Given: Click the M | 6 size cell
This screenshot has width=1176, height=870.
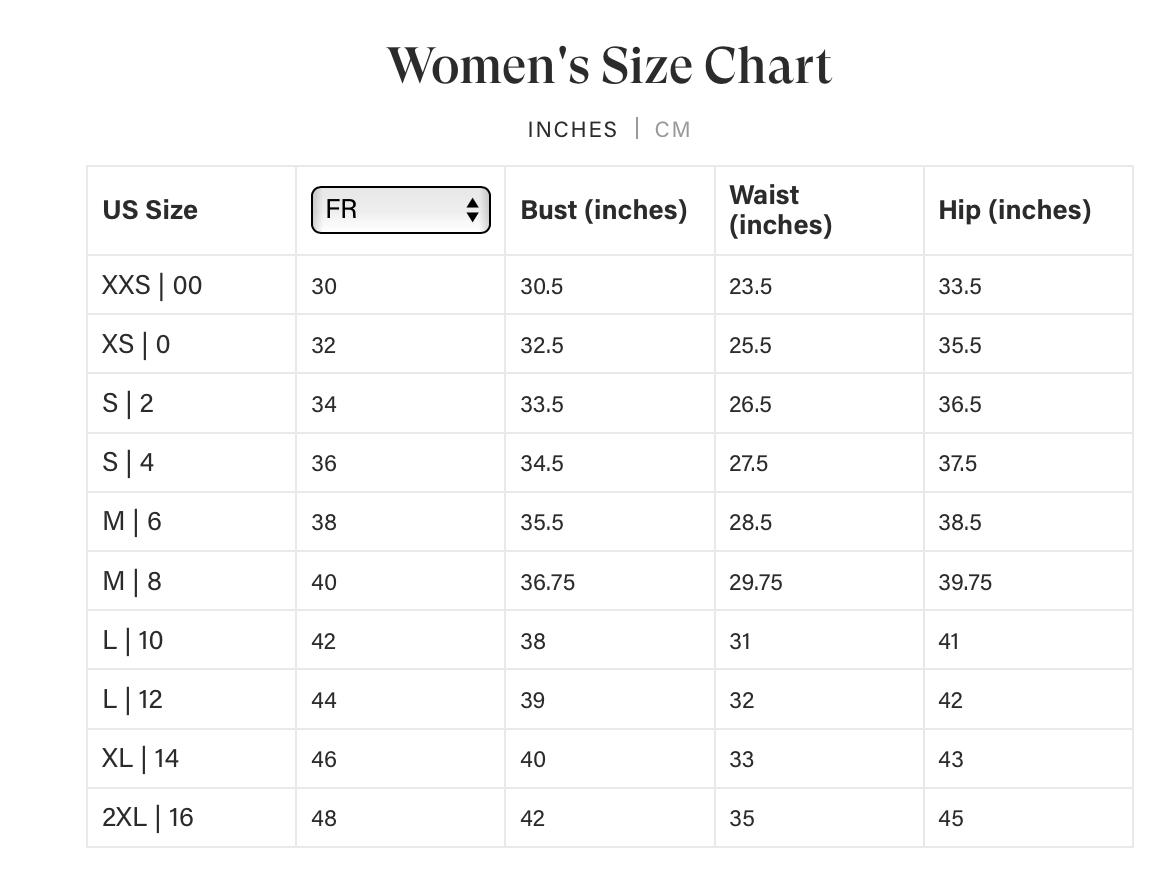Looking at the screenshot, I should pyautogui.click(x=132, y=522).
